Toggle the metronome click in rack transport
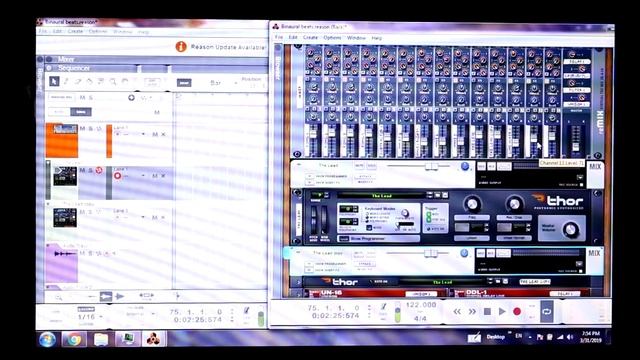The image size is (640, 360). click(x=383, y=307)
